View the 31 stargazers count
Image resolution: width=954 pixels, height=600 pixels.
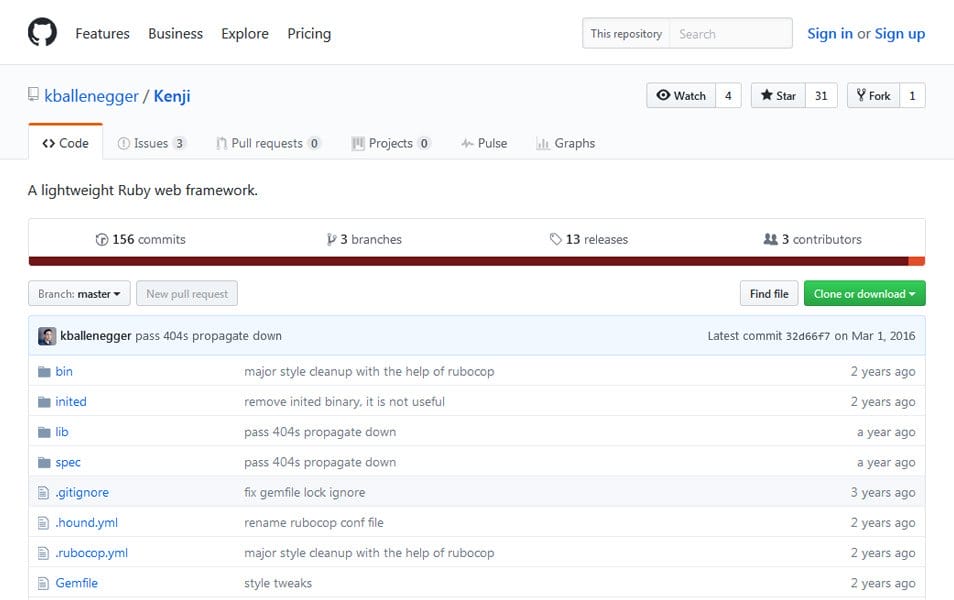click(821, 96)
